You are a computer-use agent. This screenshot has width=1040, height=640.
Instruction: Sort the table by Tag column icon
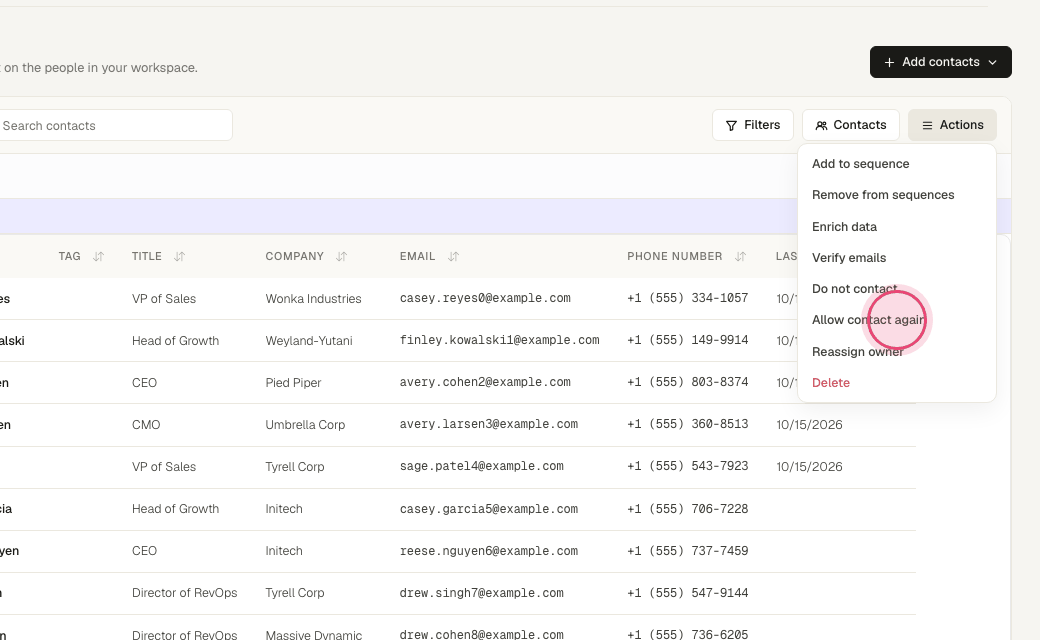tap(98, 257)
